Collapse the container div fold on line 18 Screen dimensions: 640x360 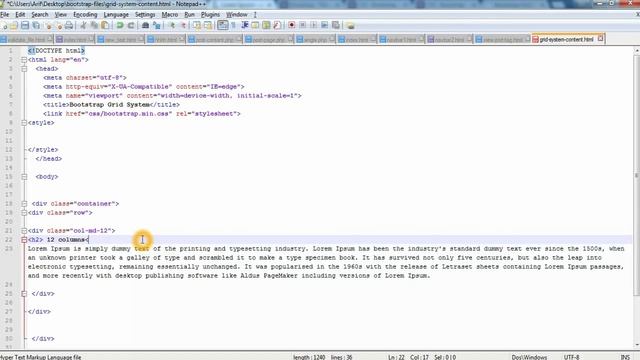pyautogui.click(x=24, y=204)
